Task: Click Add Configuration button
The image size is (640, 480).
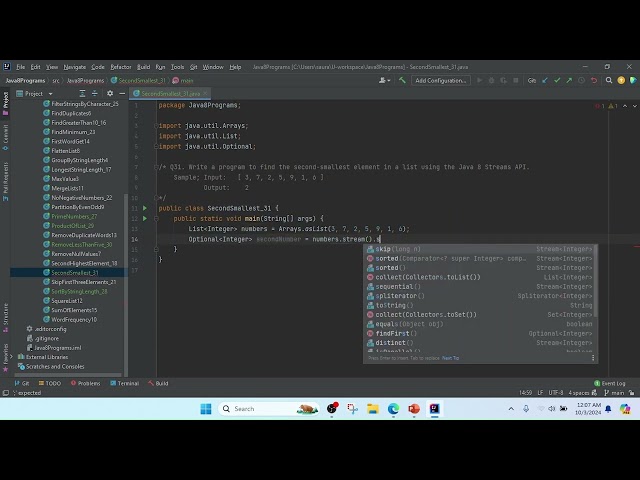Action: tap(440, 80)
